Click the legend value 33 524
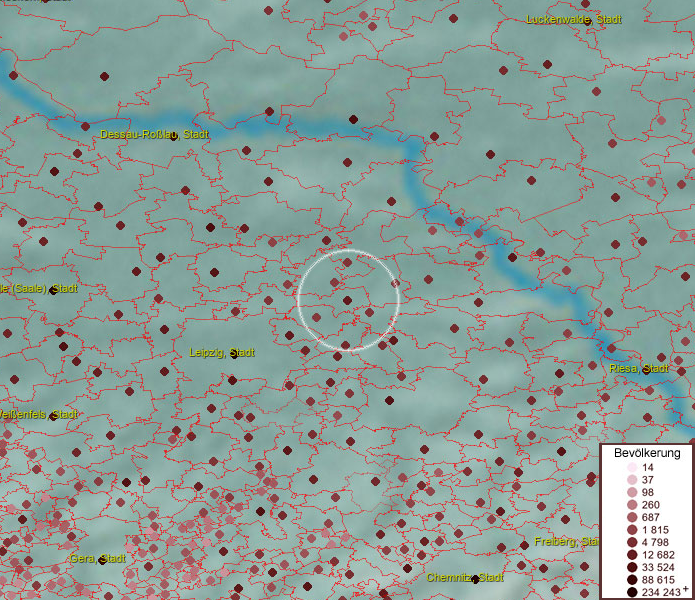This screenshot has height=600, width=695. (x=658, y=567)
